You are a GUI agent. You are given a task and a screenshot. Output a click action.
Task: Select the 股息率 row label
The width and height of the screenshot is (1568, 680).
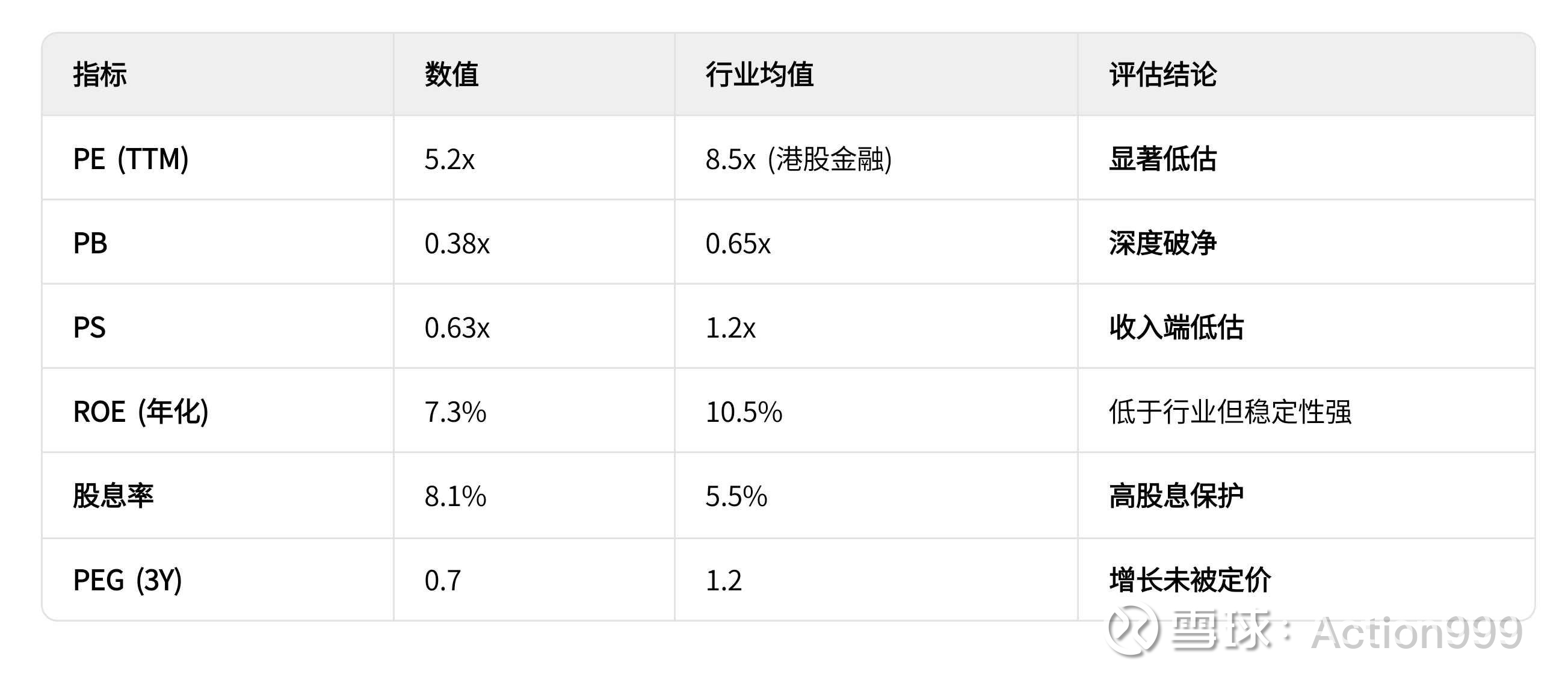point(113,495)
